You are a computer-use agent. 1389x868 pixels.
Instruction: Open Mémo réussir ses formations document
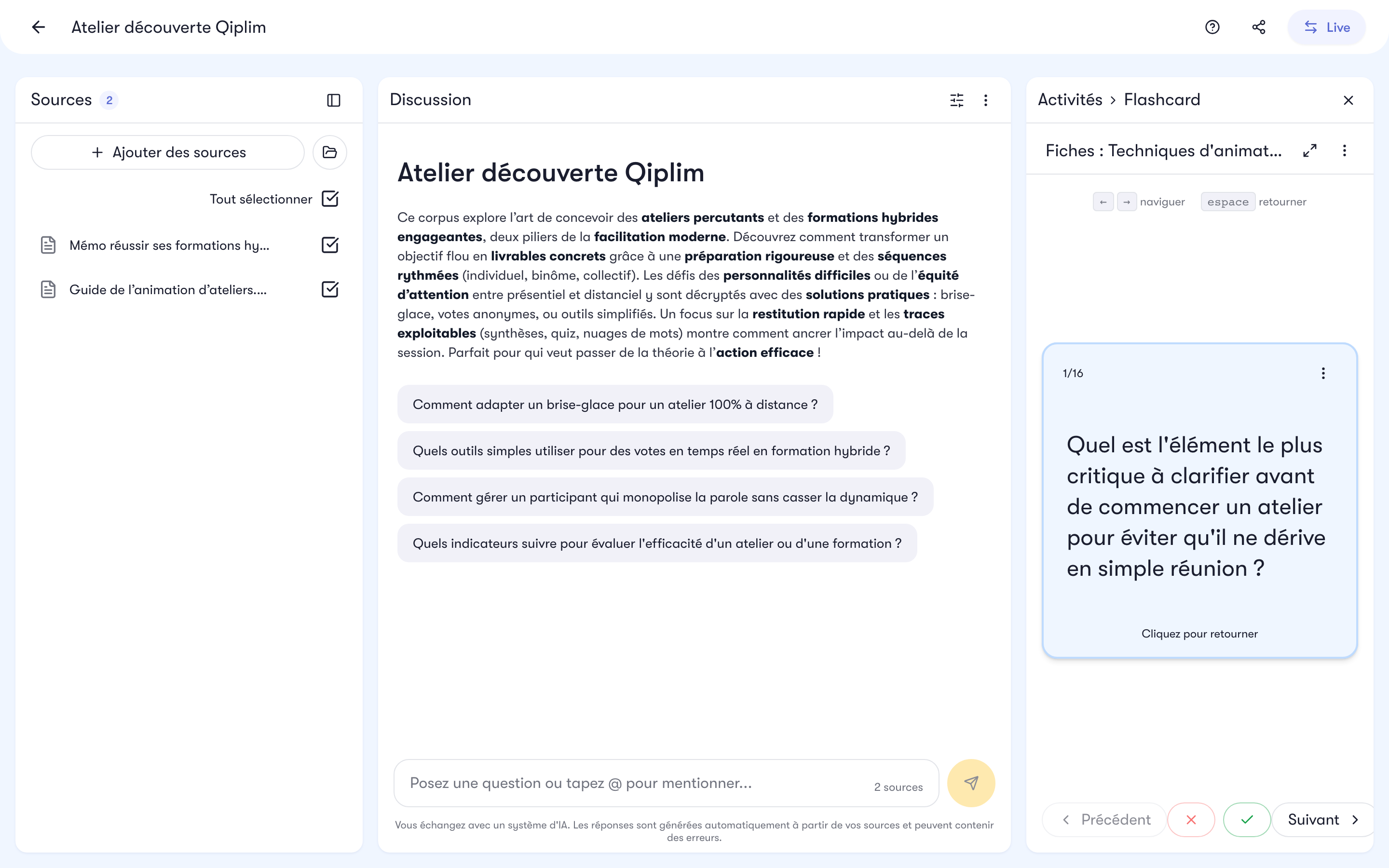pos(169,245)
